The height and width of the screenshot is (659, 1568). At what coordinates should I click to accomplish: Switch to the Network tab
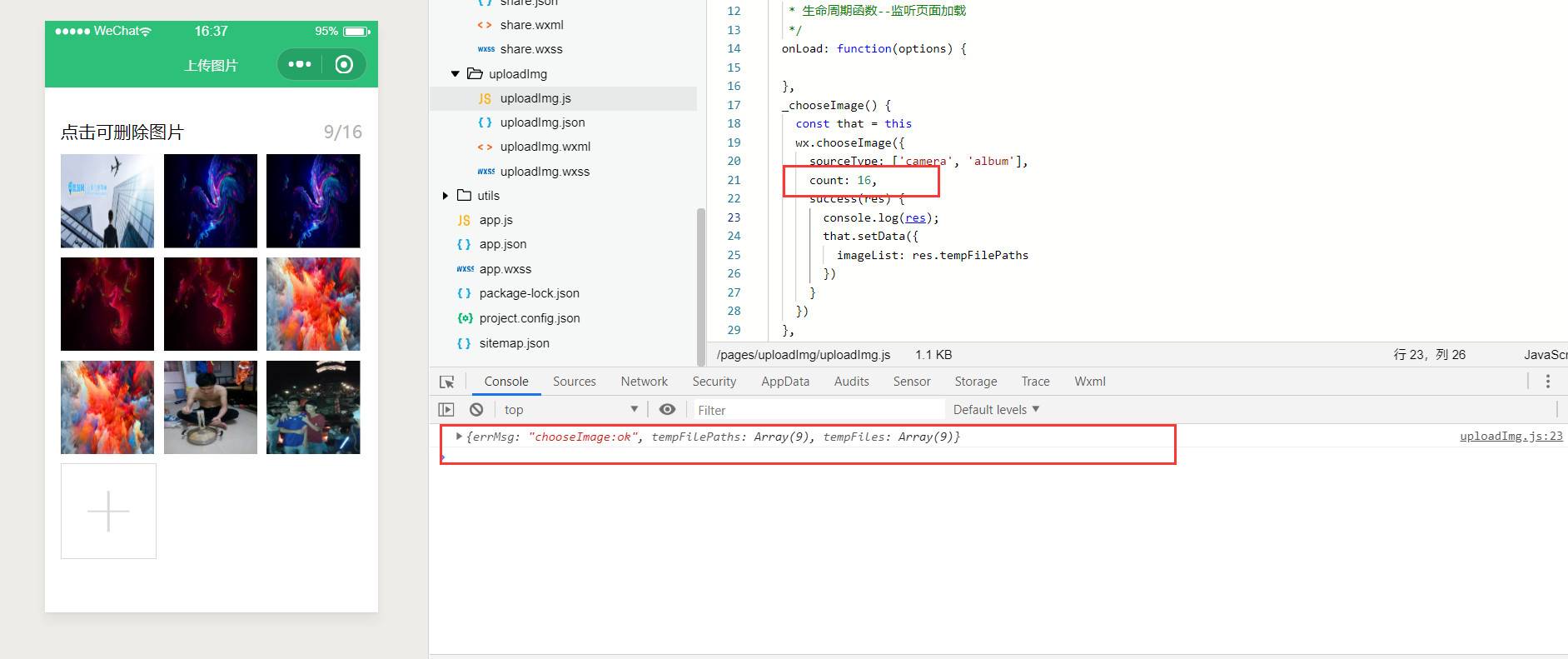645,382
